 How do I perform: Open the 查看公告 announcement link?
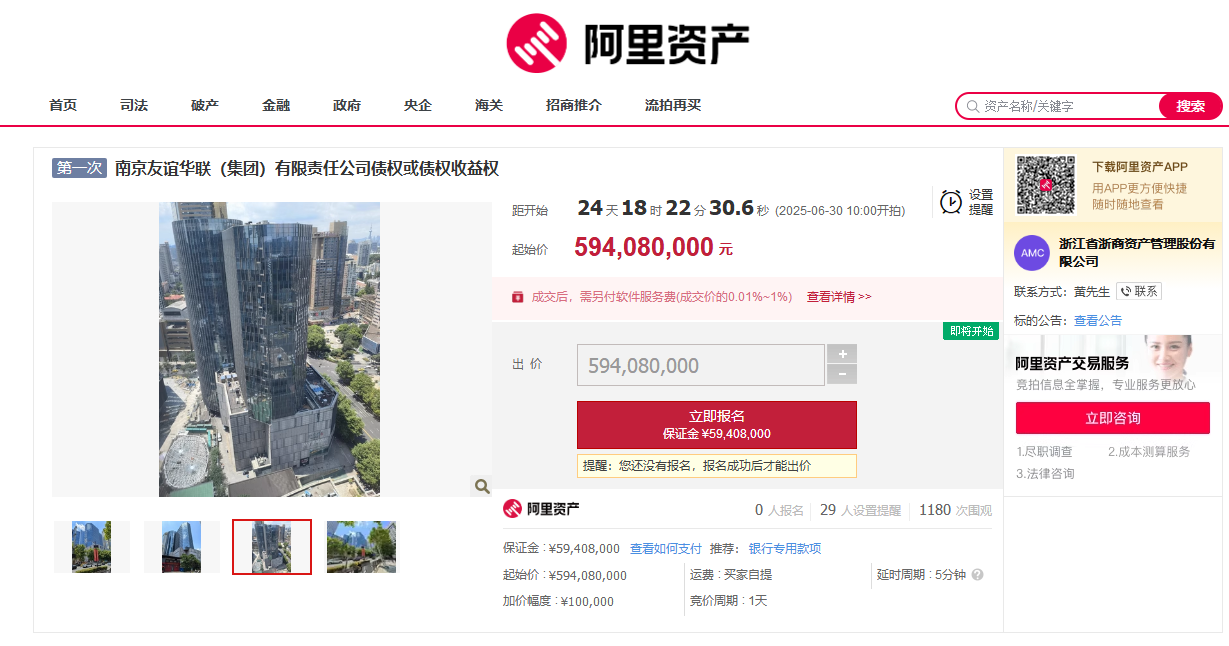tap(1098, 321)
